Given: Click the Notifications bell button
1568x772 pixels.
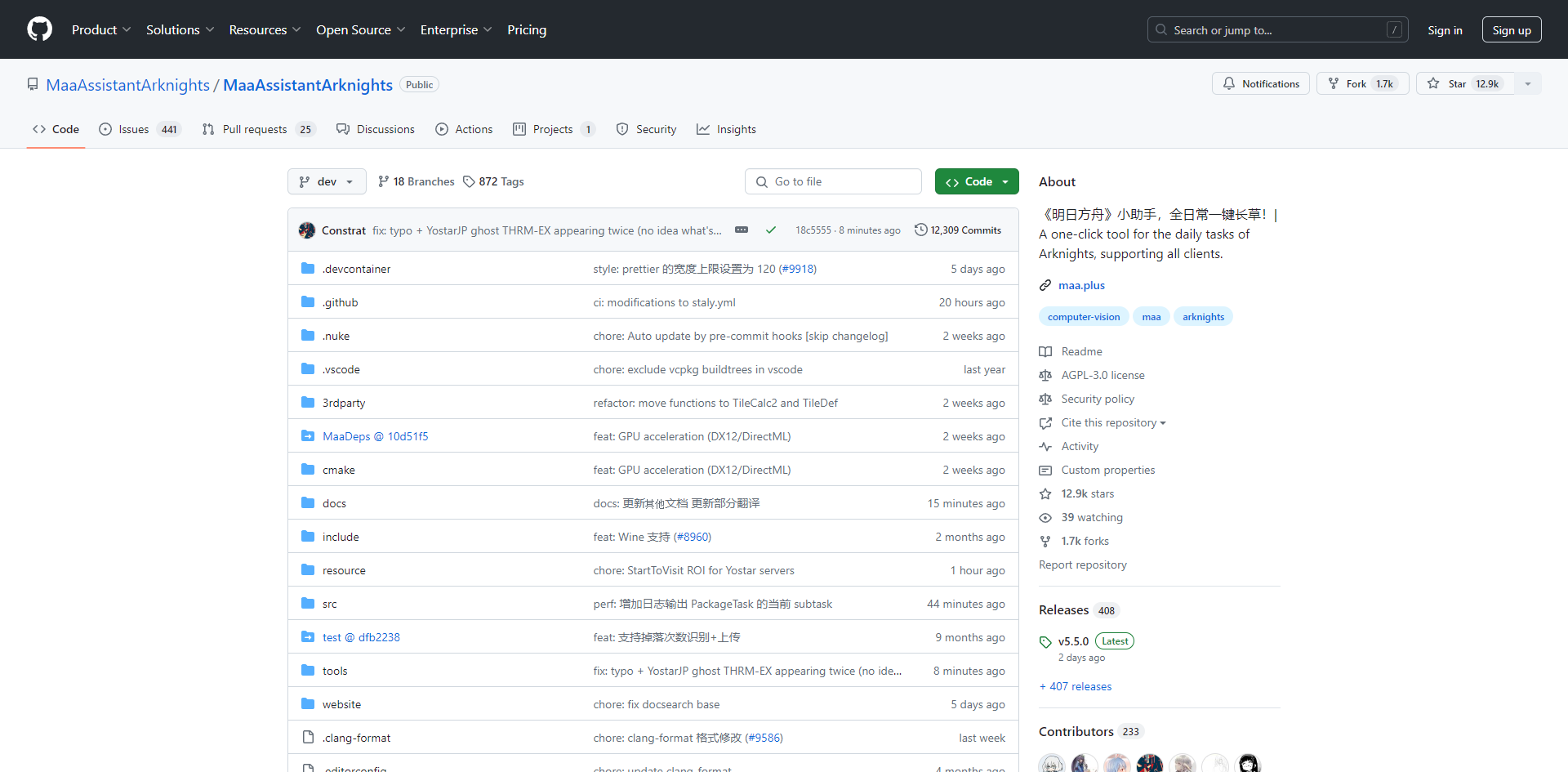Looking at the screenshot, I should [x=1261, y=83].
